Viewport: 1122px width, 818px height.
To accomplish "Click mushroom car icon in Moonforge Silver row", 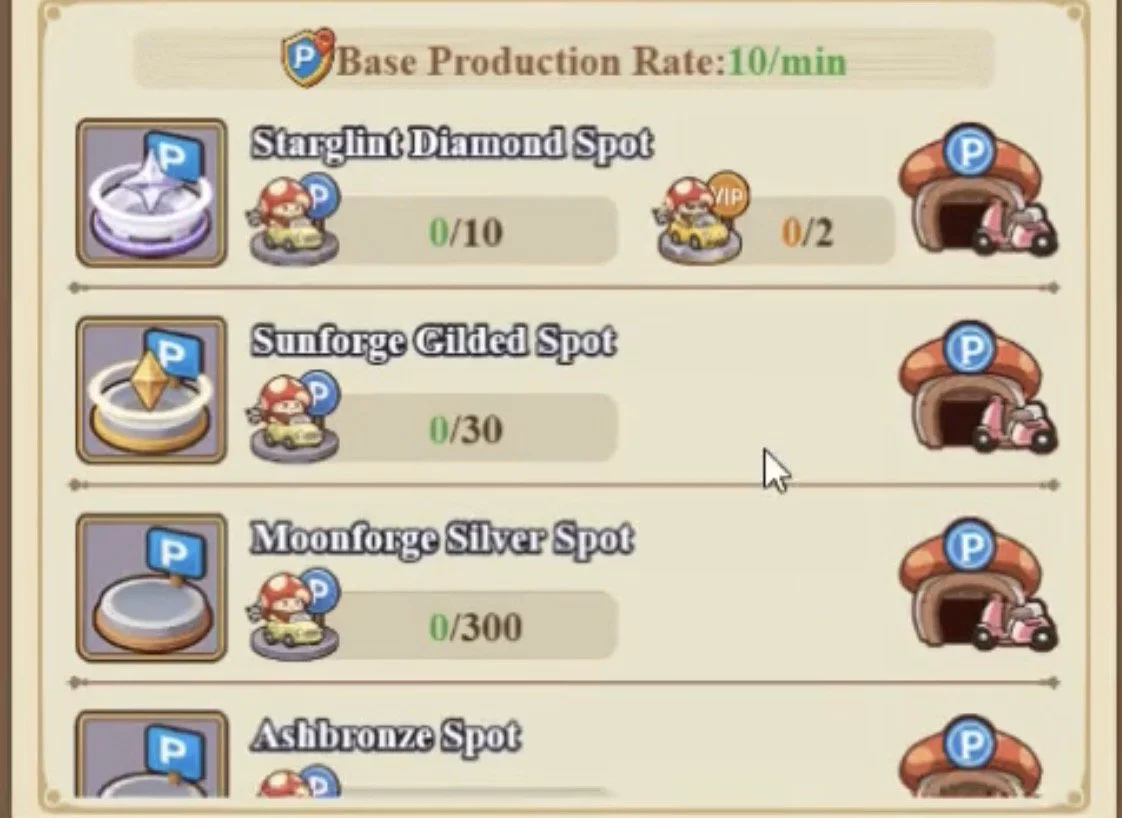I will pyautogui.click(x=295, y=615).
